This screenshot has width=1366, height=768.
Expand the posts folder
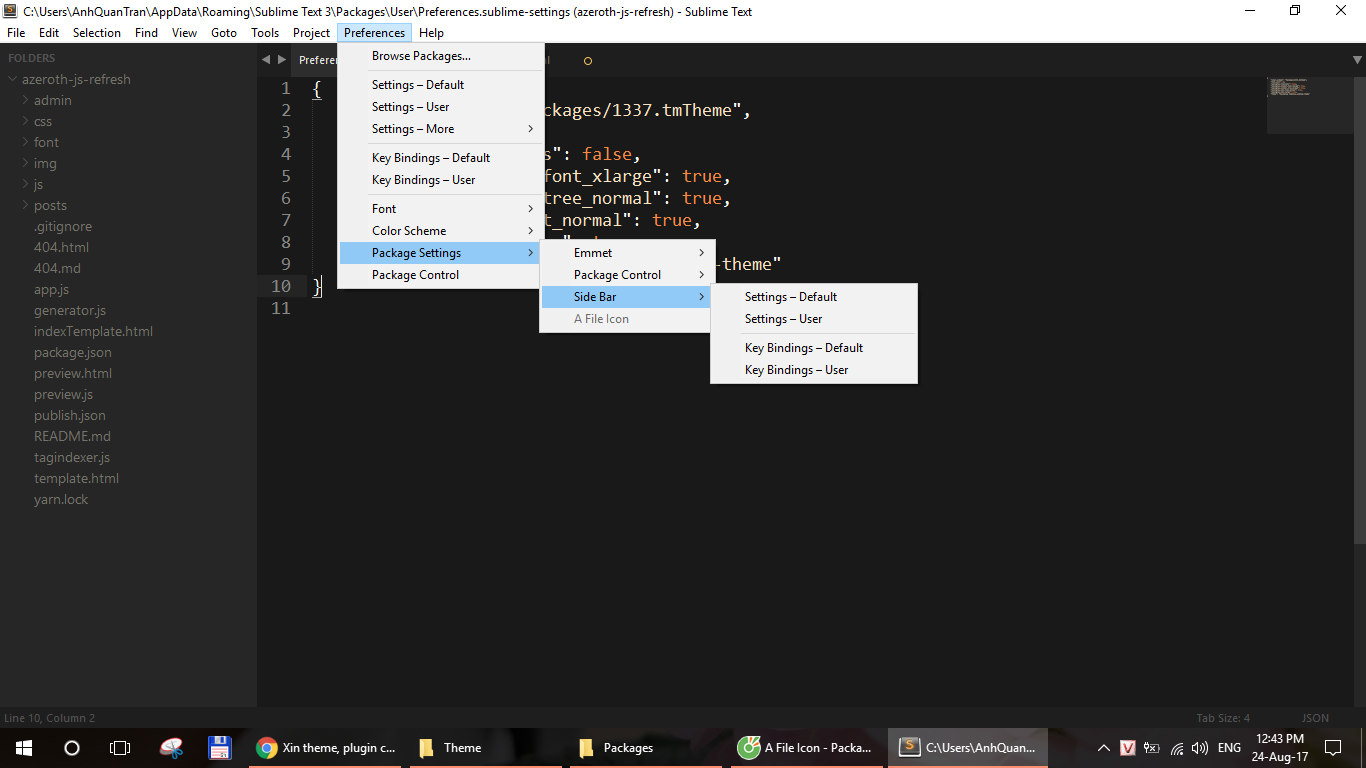(25, 205)
